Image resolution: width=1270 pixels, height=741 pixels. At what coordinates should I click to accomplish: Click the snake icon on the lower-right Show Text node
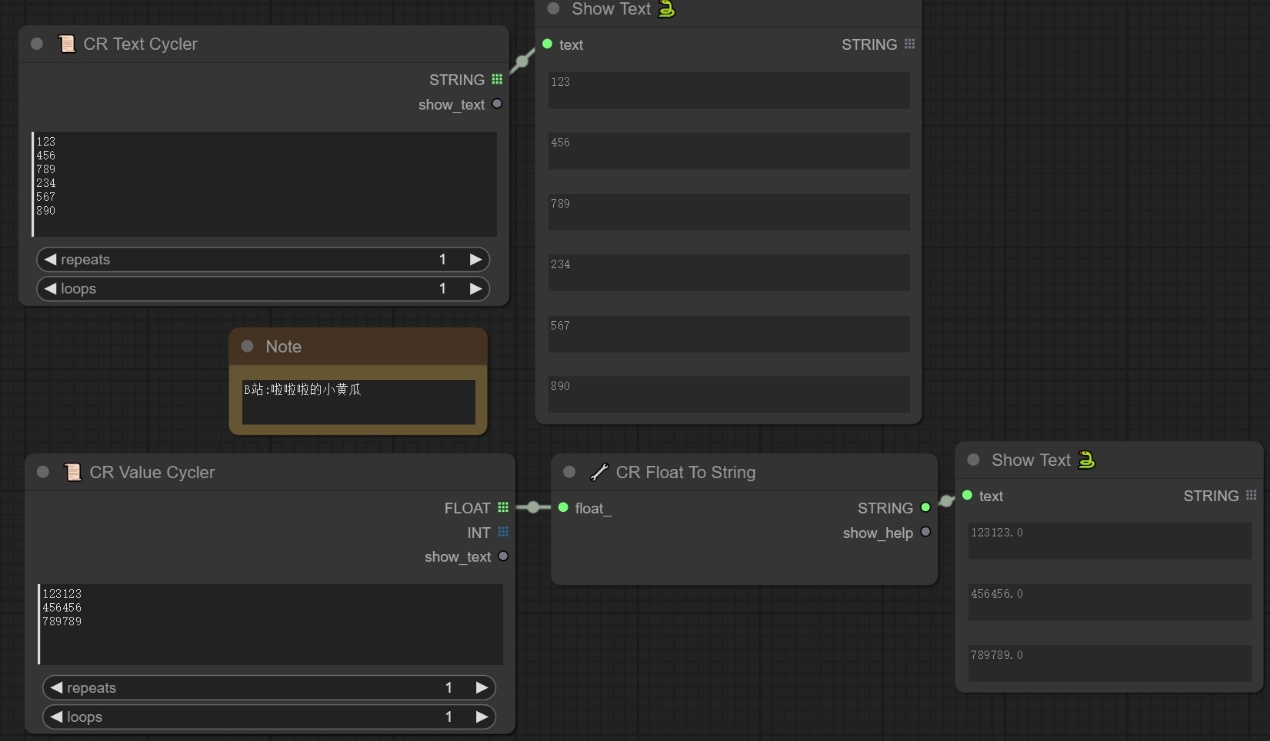(1087, 460)
